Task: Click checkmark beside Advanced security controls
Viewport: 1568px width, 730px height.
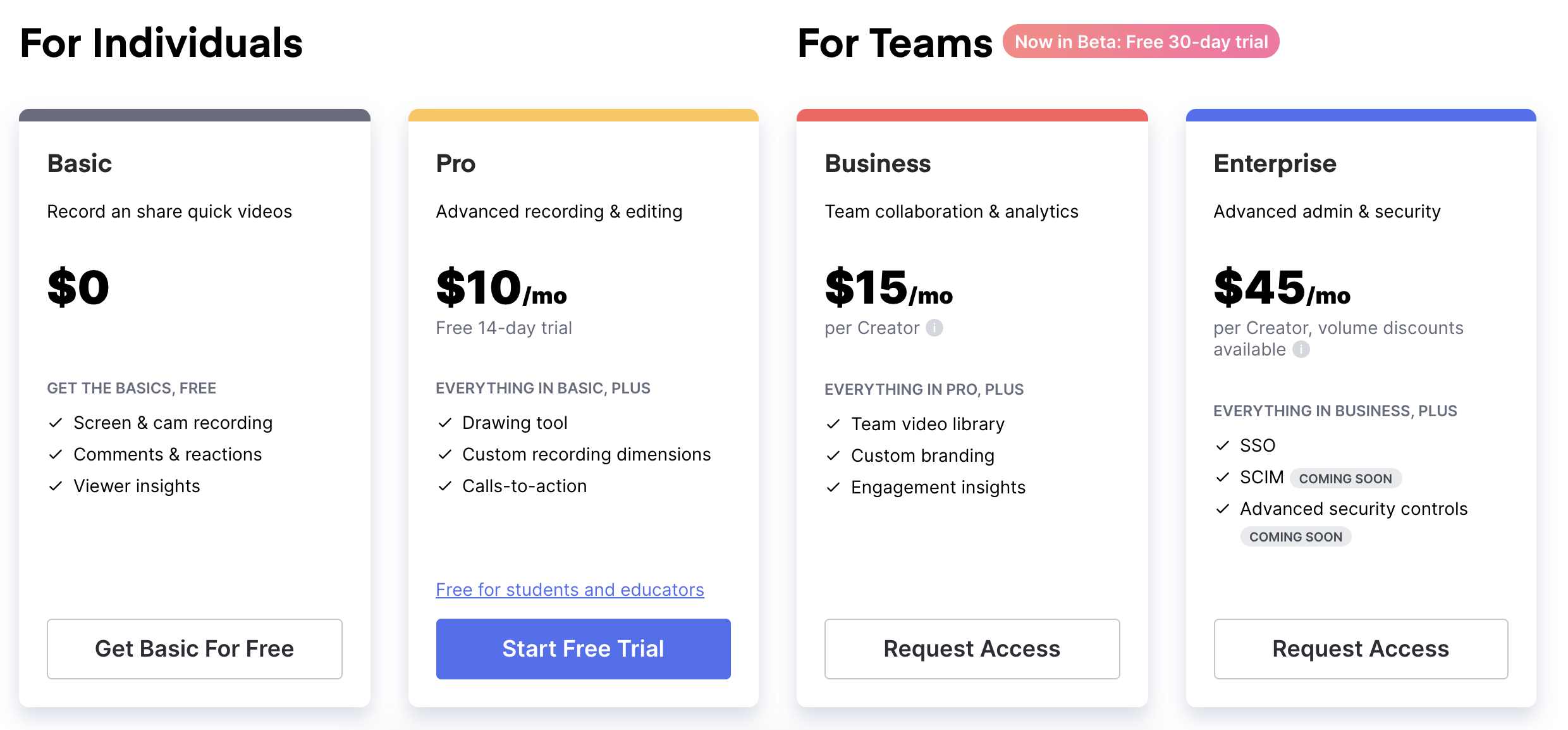Action: (x=1223, y=509)
